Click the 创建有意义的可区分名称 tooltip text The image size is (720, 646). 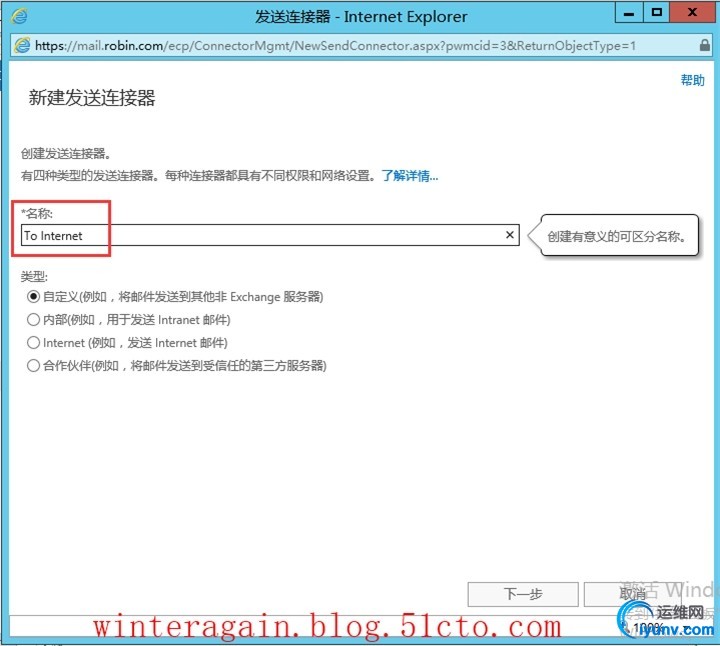pyautogui.click(x=616, y=236)
